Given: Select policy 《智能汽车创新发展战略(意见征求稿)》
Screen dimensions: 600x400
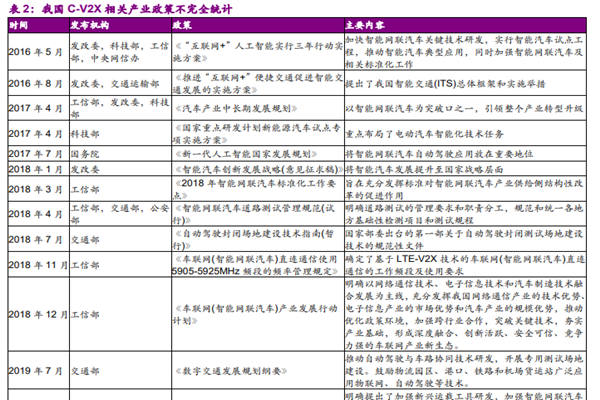Looking at the screenshot, I should click(258, 169).
